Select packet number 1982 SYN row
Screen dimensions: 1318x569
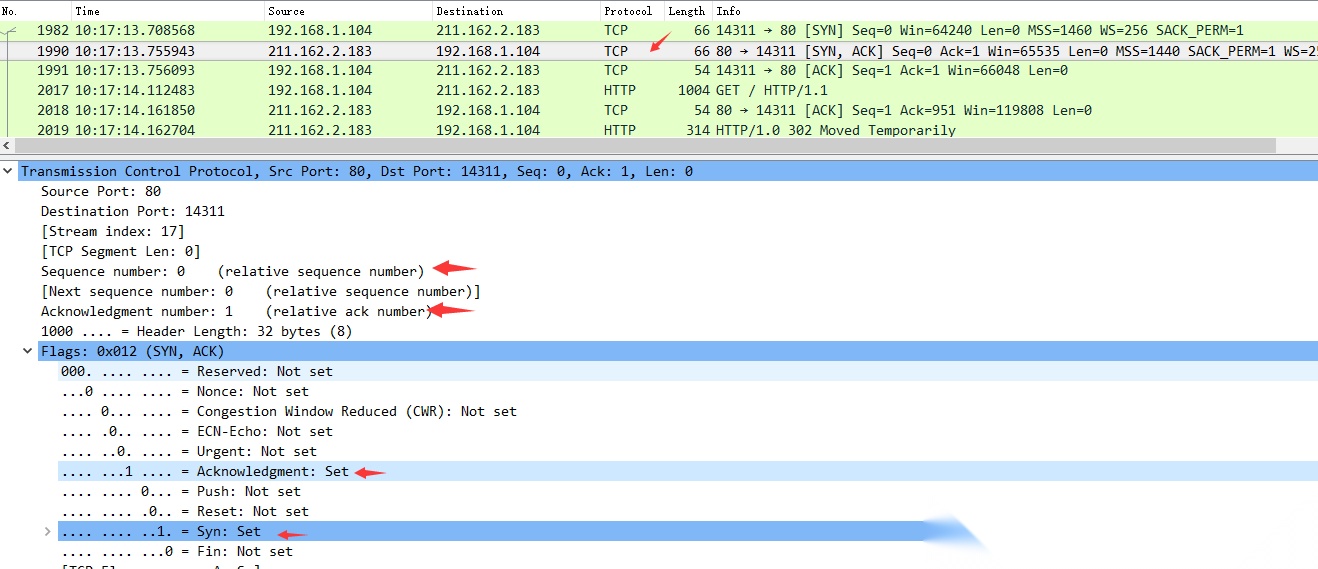click(x=659, y=30)
